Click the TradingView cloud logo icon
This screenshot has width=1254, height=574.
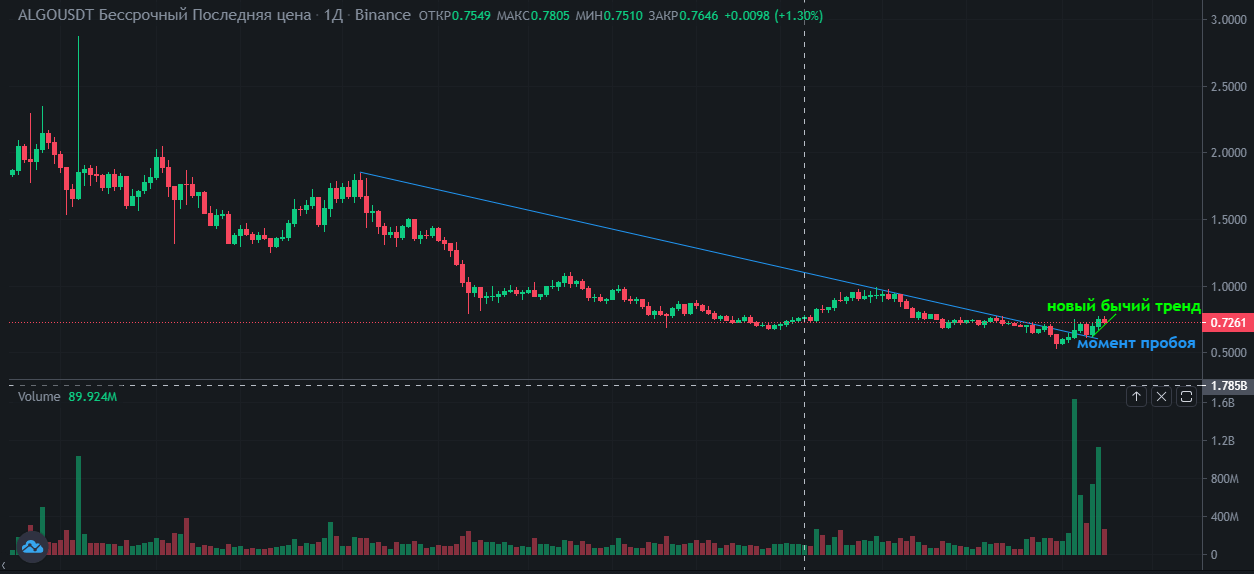coord(30,546)
